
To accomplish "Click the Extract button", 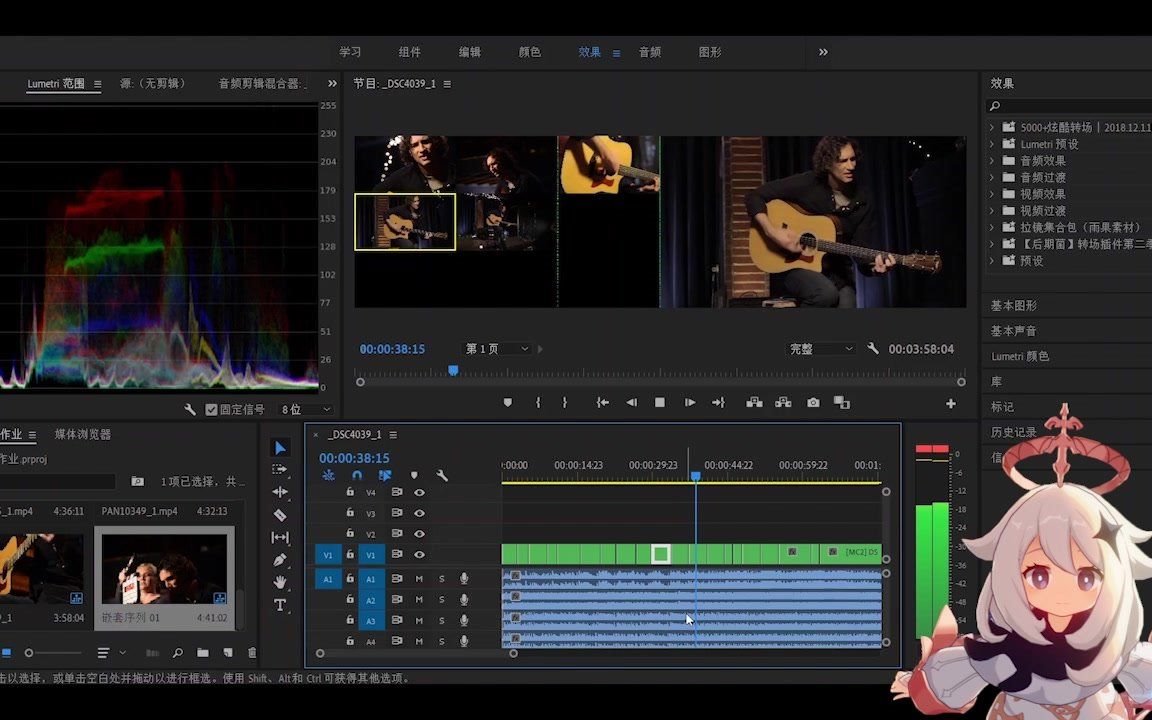I will click(783, 403).
